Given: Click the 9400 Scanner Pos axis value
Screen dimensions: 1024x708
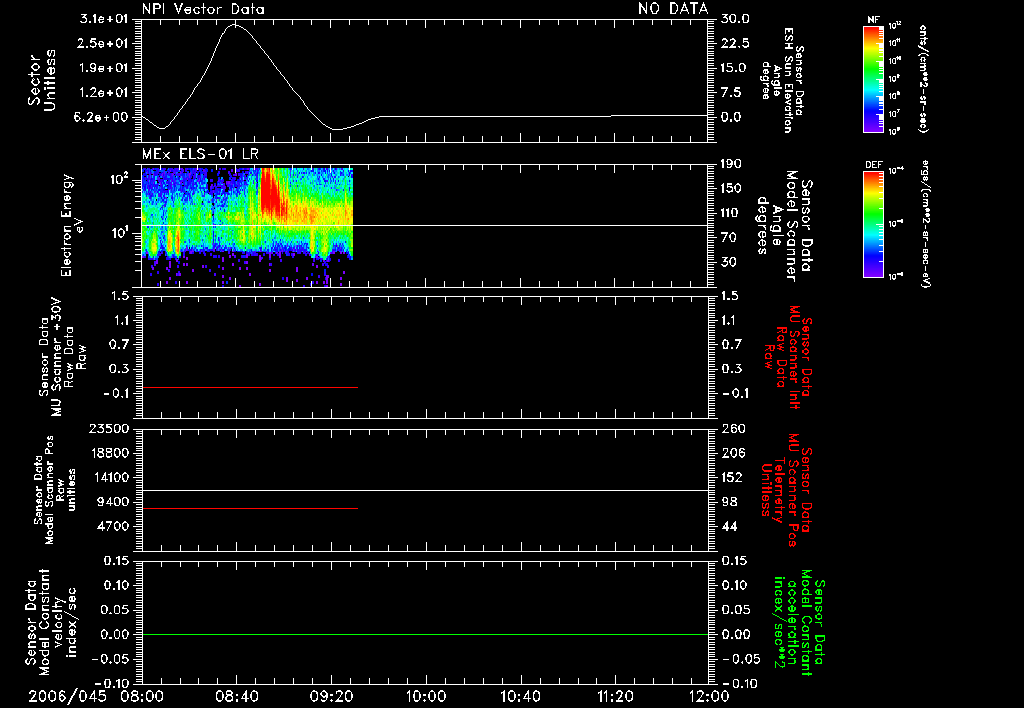Looking at the screenshot, I should pos(112,502).
